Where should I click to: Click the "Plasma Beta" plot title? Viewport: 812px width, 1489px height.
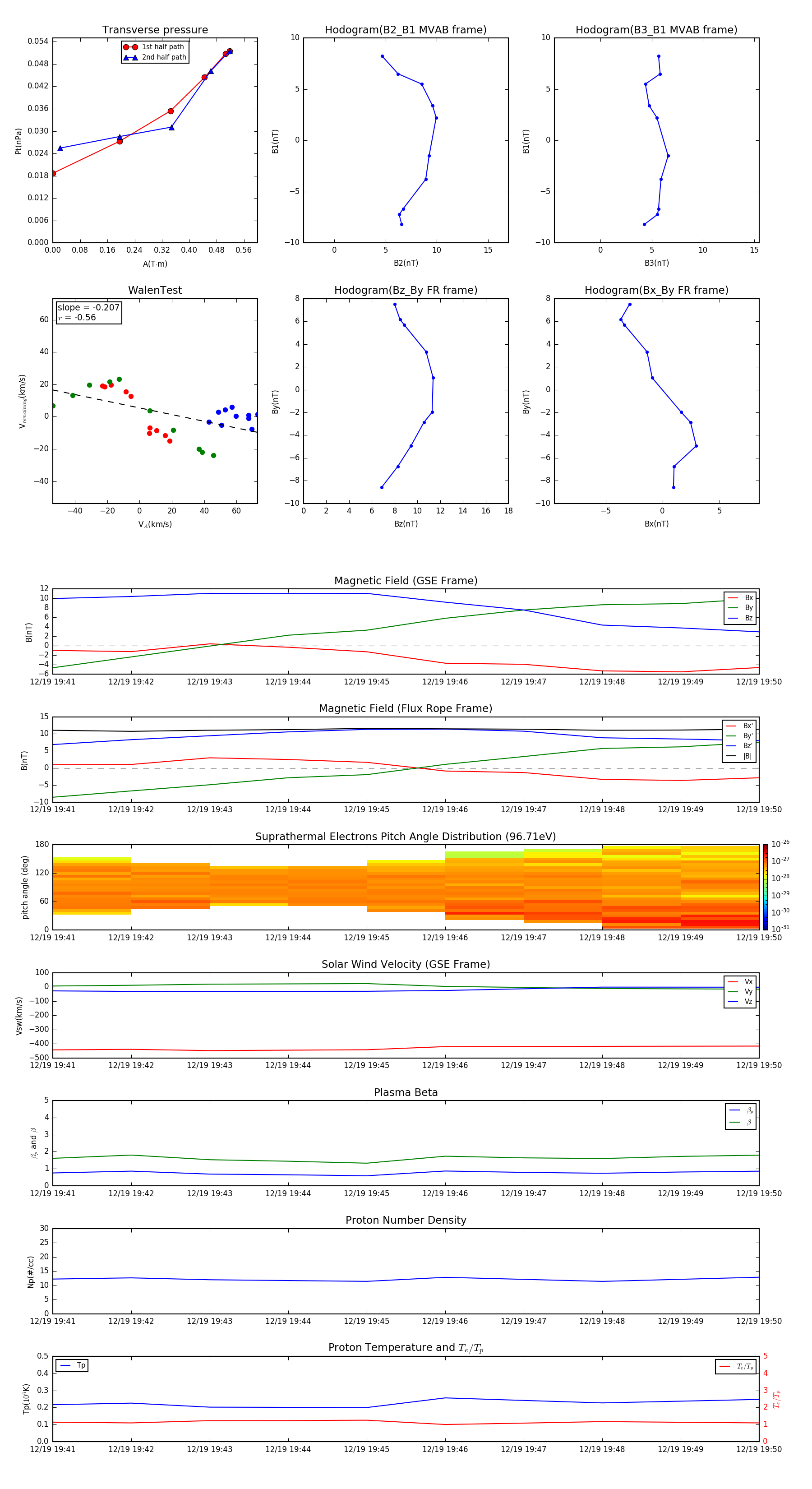point(406,1092)
